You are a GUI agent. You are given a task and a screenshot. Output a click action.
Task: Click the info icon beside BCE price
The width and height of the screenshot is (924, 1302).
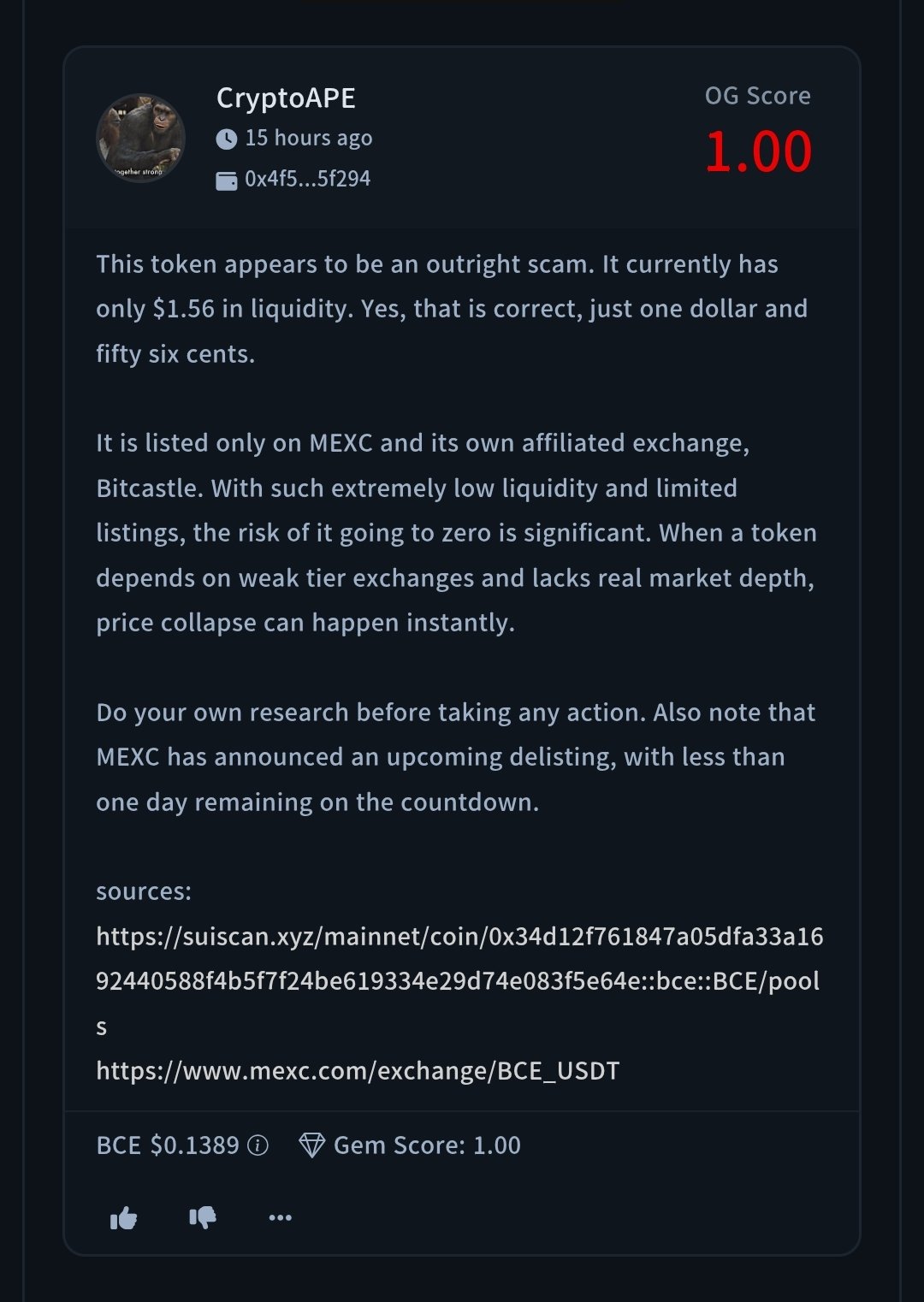[x=258, y=1145]
